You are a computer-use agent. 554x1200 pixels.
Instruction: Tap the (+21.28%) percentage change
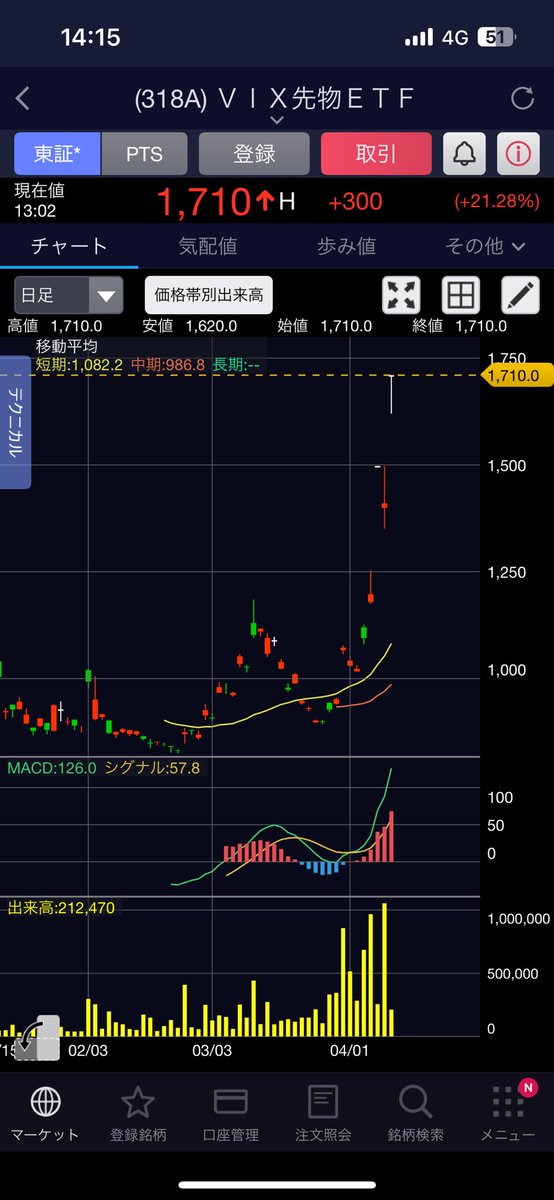(497, 201)
